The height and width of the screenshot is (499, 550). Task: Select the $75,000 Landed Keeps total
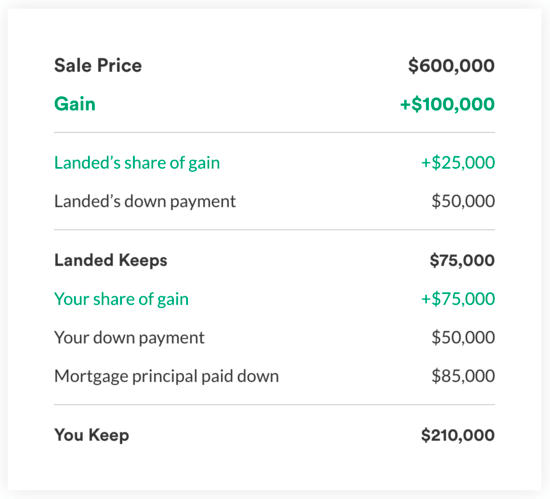point(462,260)
